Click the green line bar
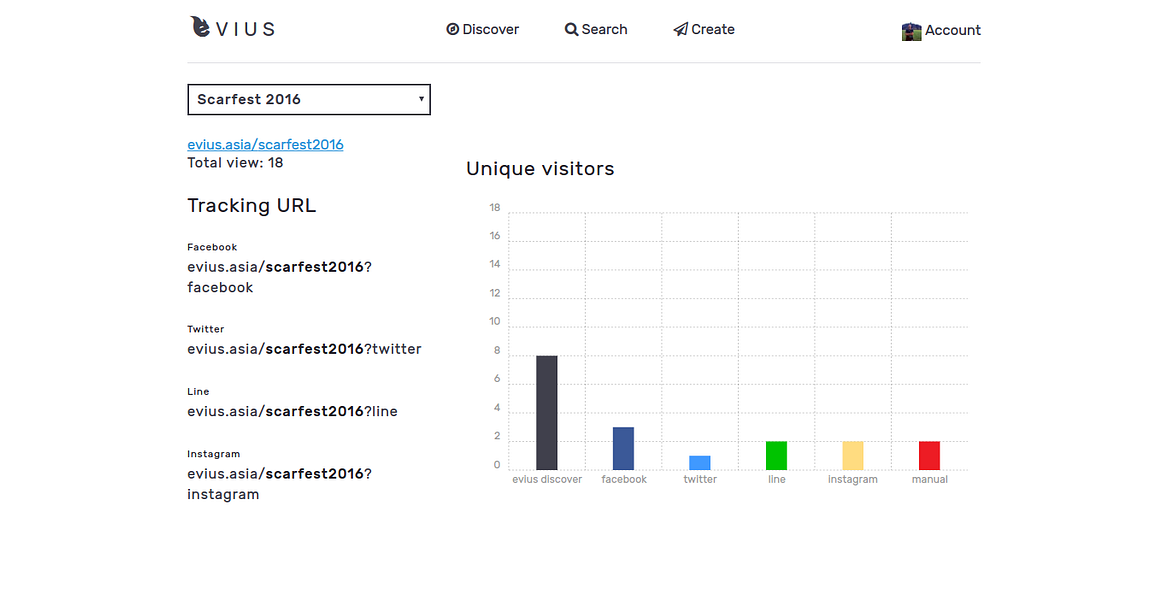 (776, 455)
